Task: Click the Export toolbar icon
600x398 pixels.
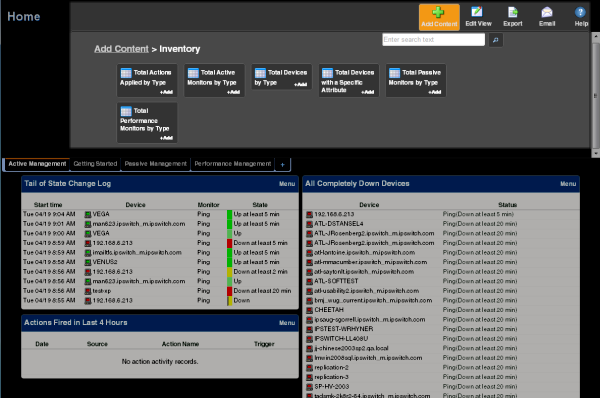Action: [x=513, y=17]
